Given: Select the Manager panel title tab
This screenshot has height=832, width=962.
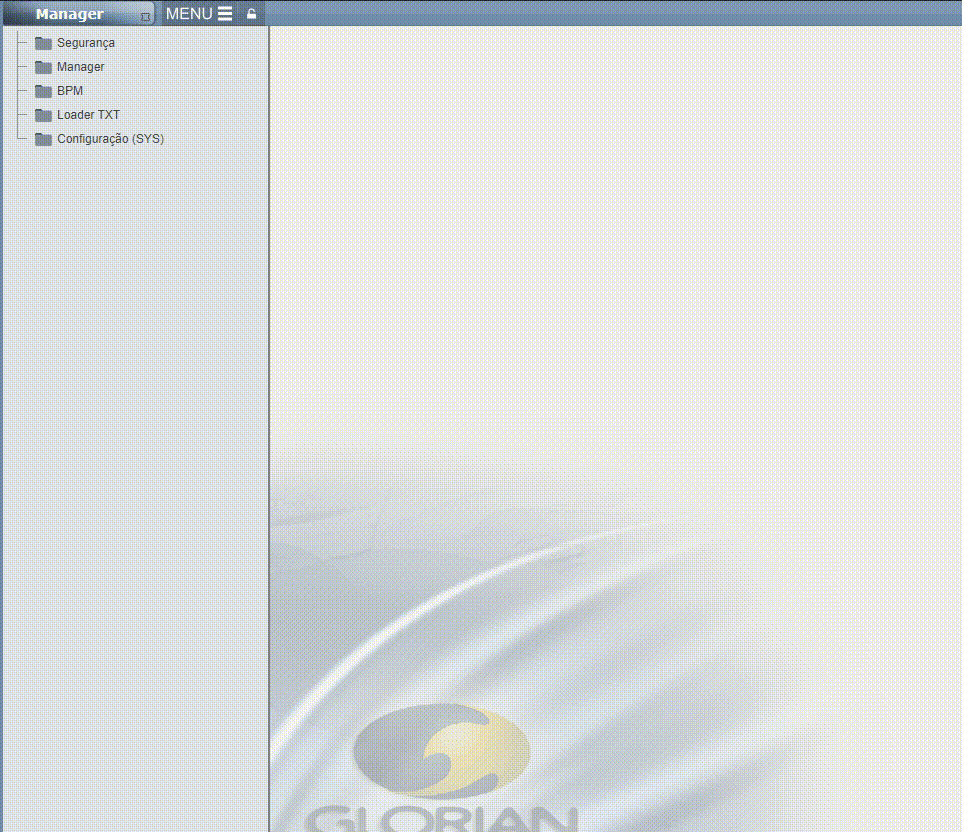Looking at the screenshot, I should (x=70, y=14).
